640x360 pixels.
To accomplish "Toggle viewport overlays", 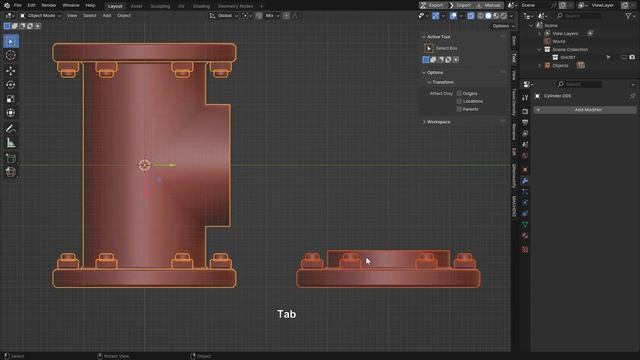I will coord(453,16).
